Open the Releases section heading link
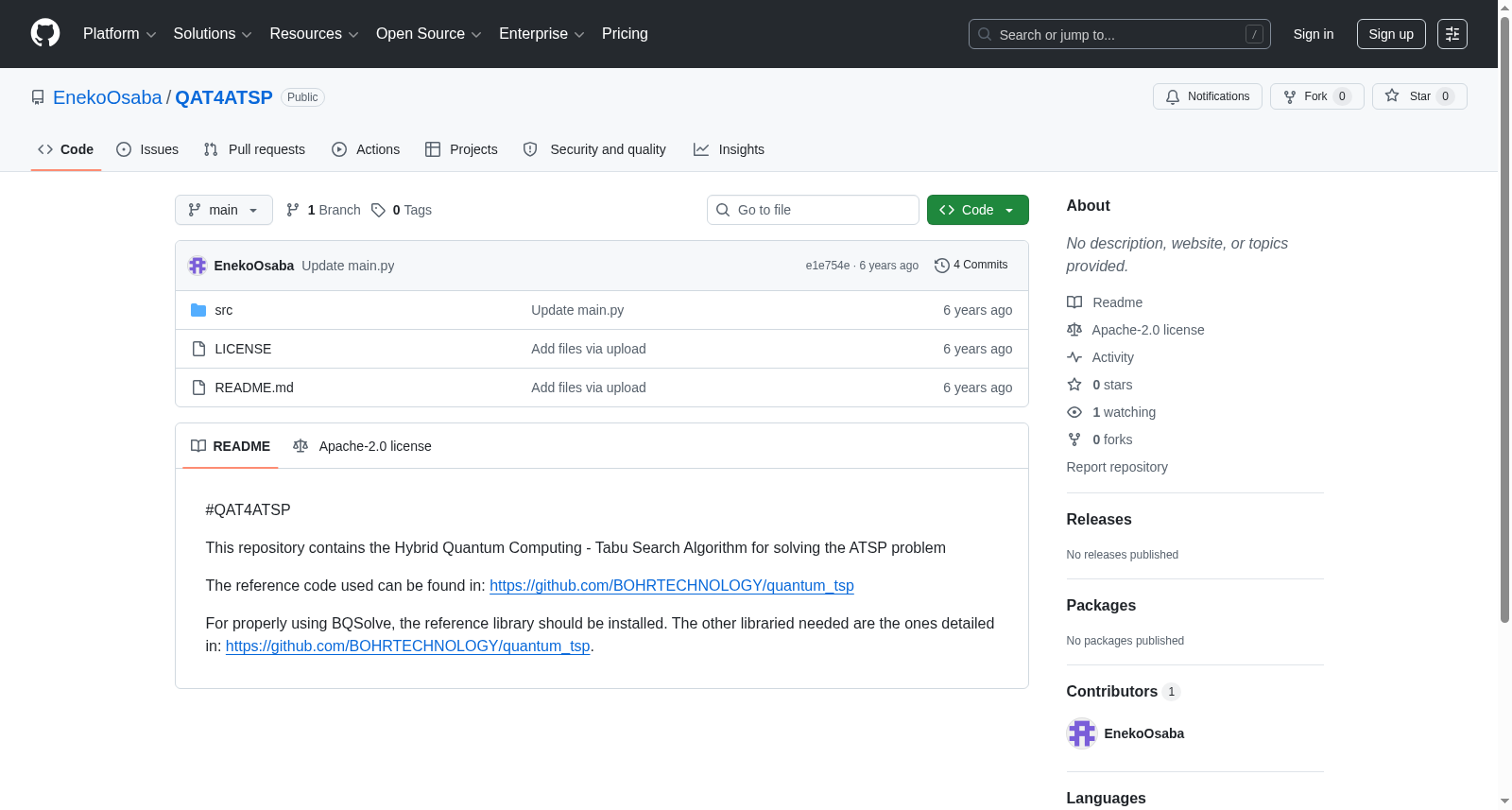The image size is (1512, 810). (x=1099, y=520)
